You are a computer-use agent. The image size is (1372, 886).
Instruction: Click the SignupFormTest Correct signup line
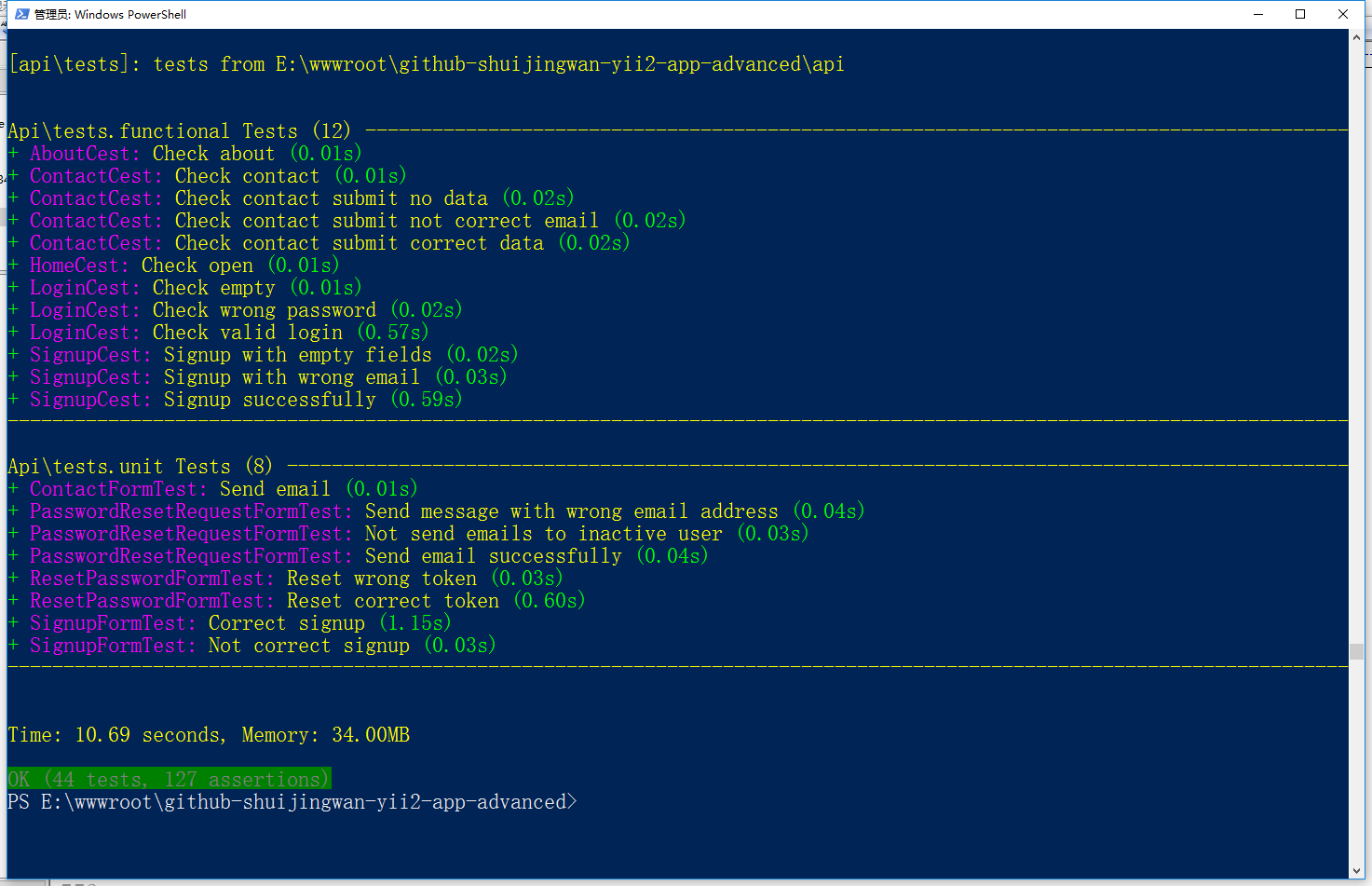tap(240, 623)
